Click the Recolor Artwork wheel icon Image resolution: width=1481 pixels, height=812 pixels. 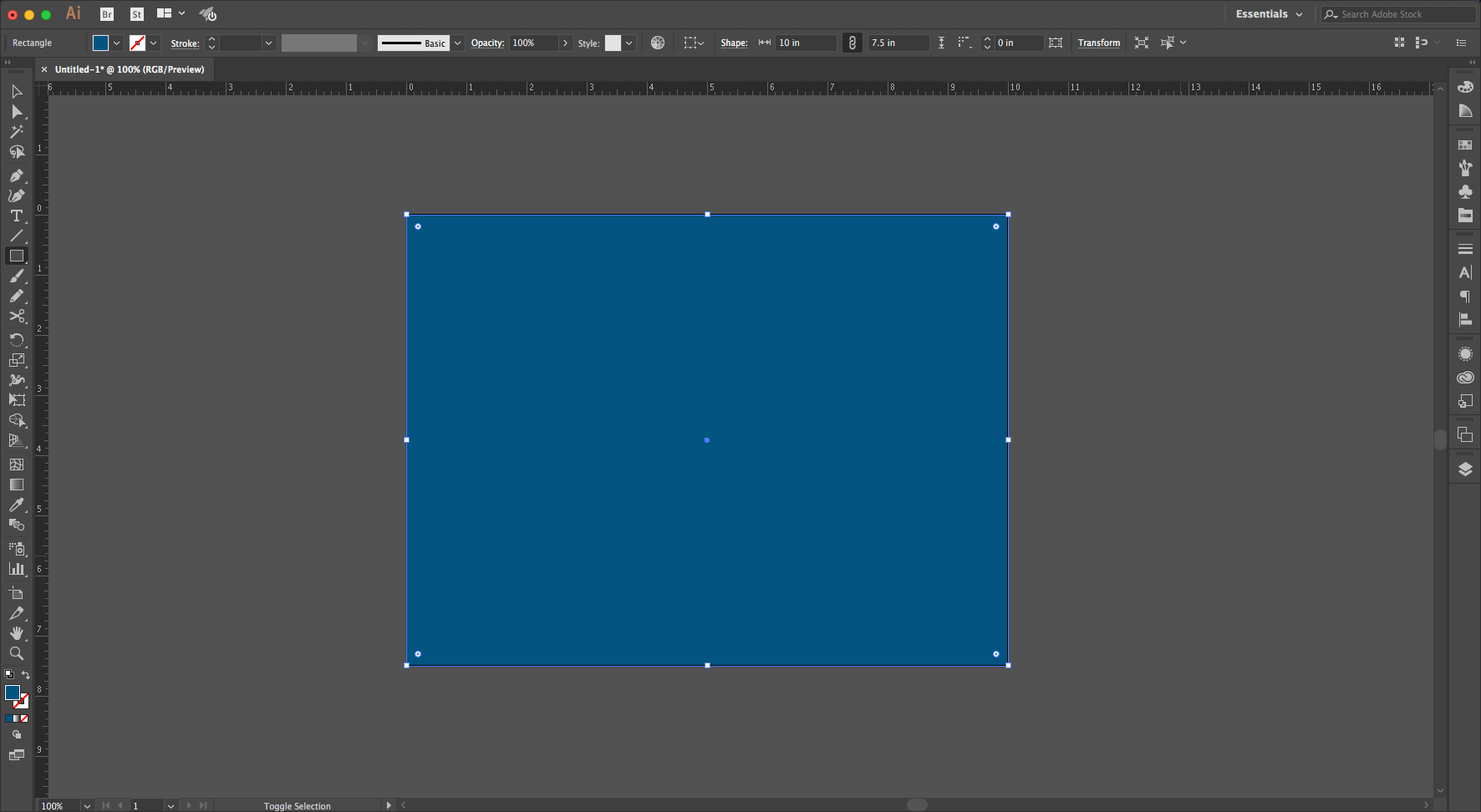(x=658, y=43)
